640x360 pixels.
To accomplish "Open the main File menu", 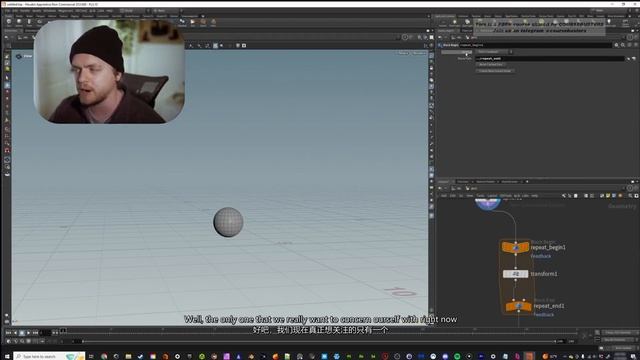I will click(7, 11).
